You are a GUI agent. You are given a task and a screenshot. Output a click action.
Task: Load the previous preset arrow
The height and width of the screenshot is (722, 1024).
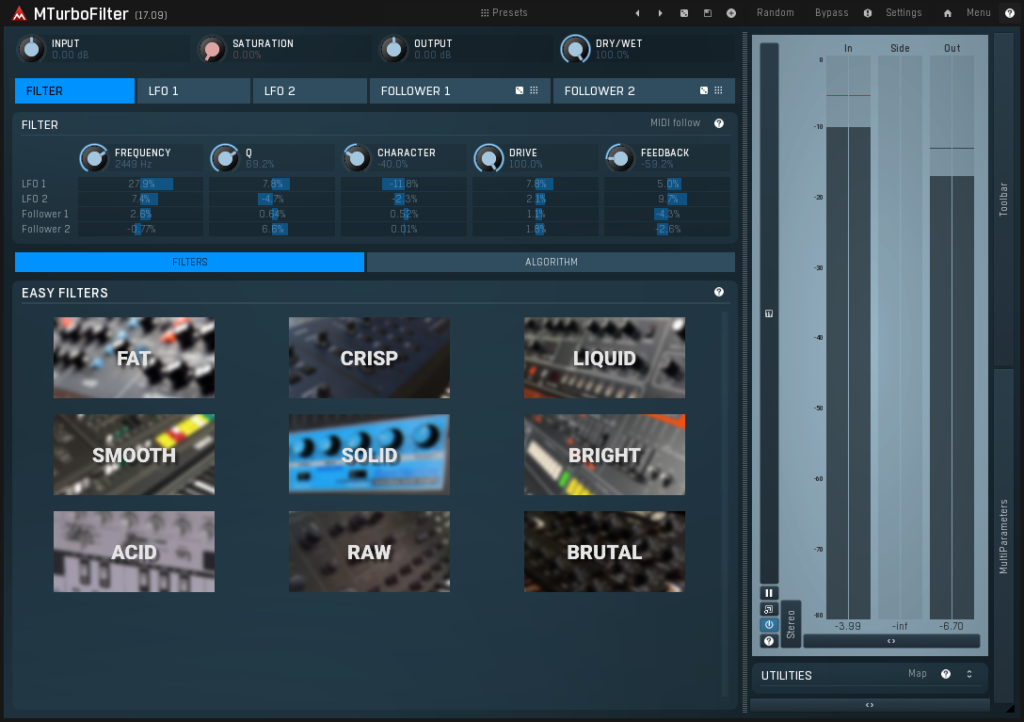pos(637,13)
